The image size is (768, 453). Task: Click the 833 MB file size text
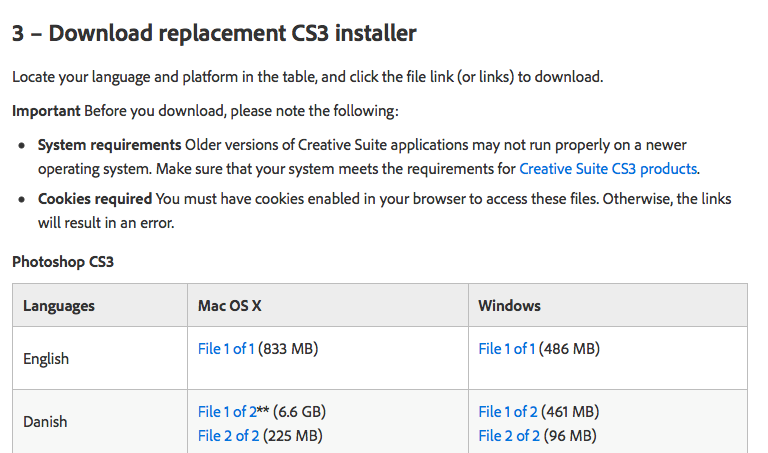point(289,349)
